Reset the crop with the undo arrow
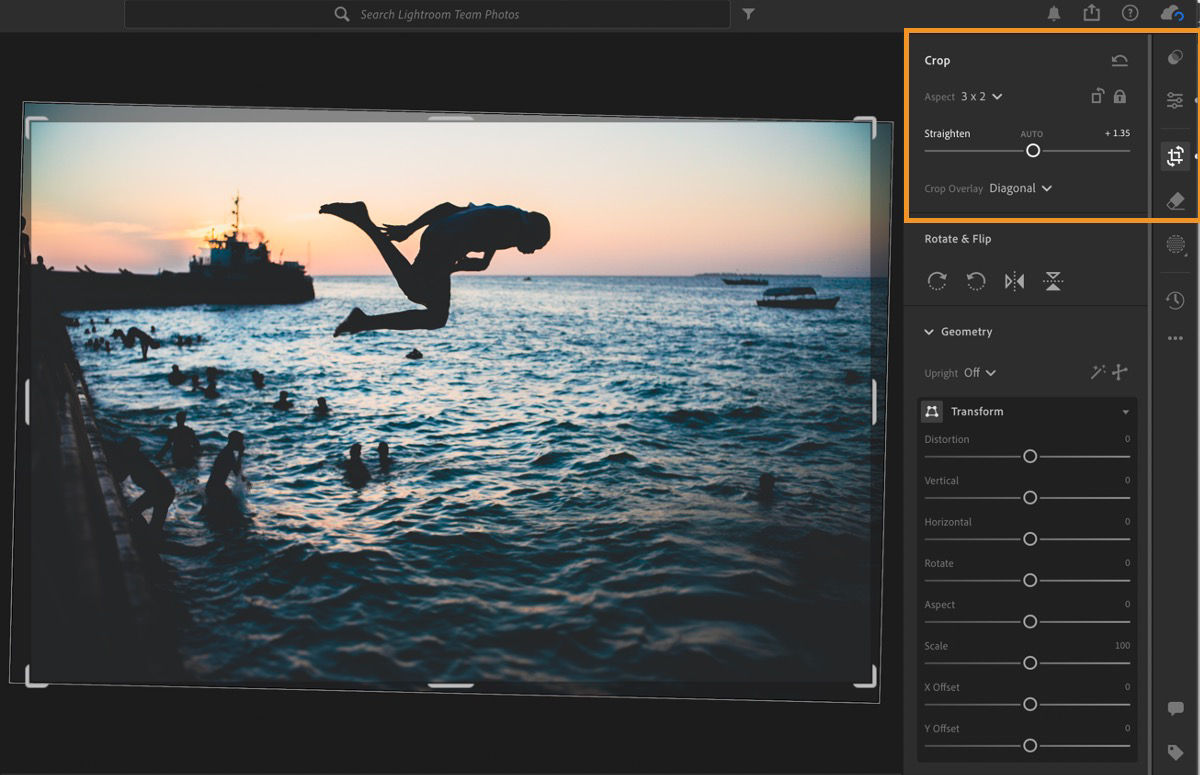1200x775 pixels. click(x=1119, y=61)
